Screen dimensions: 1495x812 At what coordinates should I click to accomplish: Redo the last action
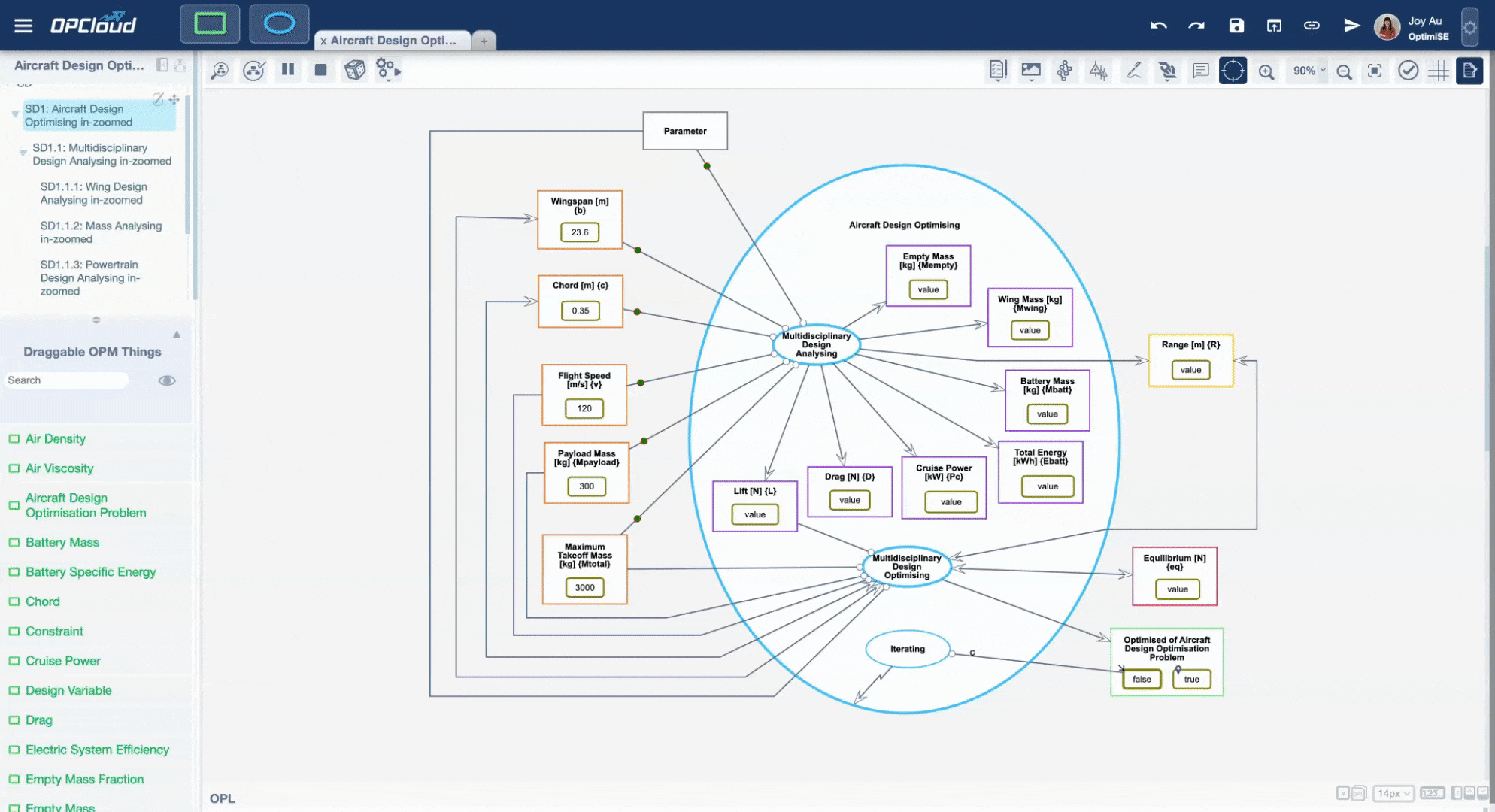pos(1196,26)
